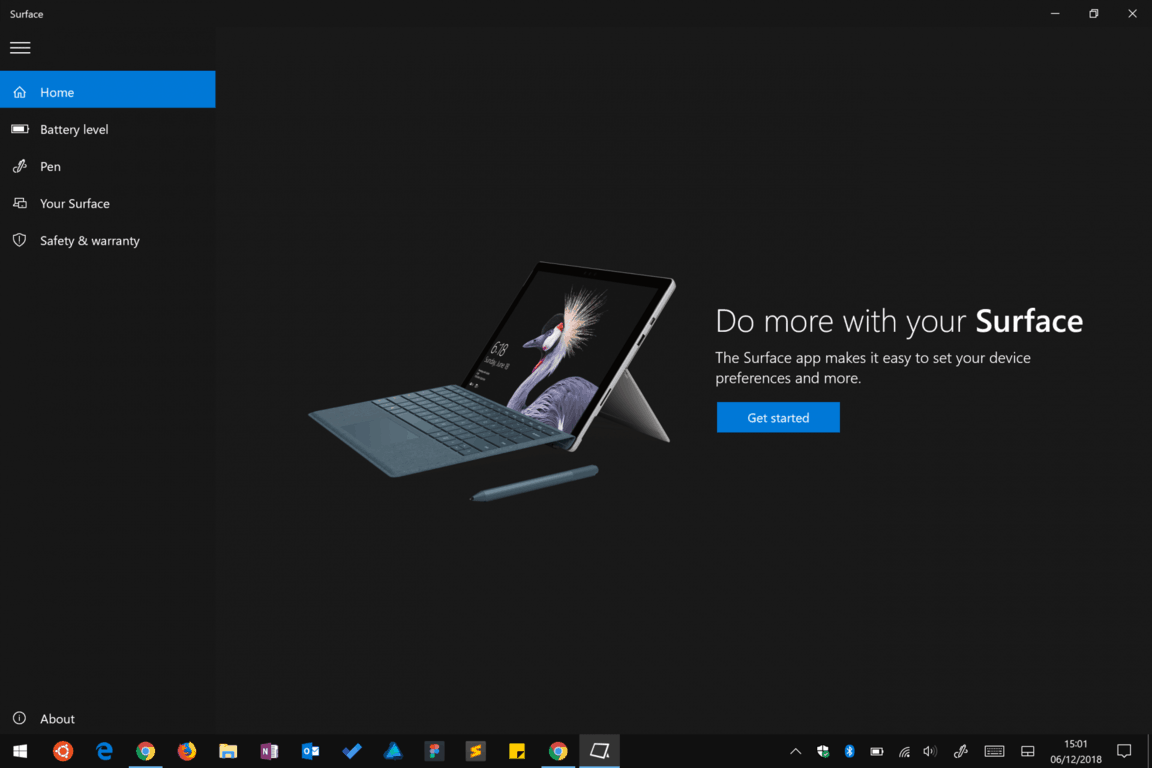Launch Ubuntu from the taskbar
Image resolution: width=1152 pixels, height=768 pixels.
pyautogui.click(x=63, y=751)
